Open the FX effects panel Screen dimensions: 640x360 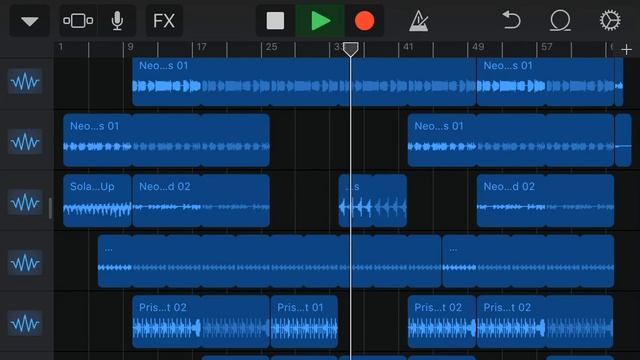[164, 21]
